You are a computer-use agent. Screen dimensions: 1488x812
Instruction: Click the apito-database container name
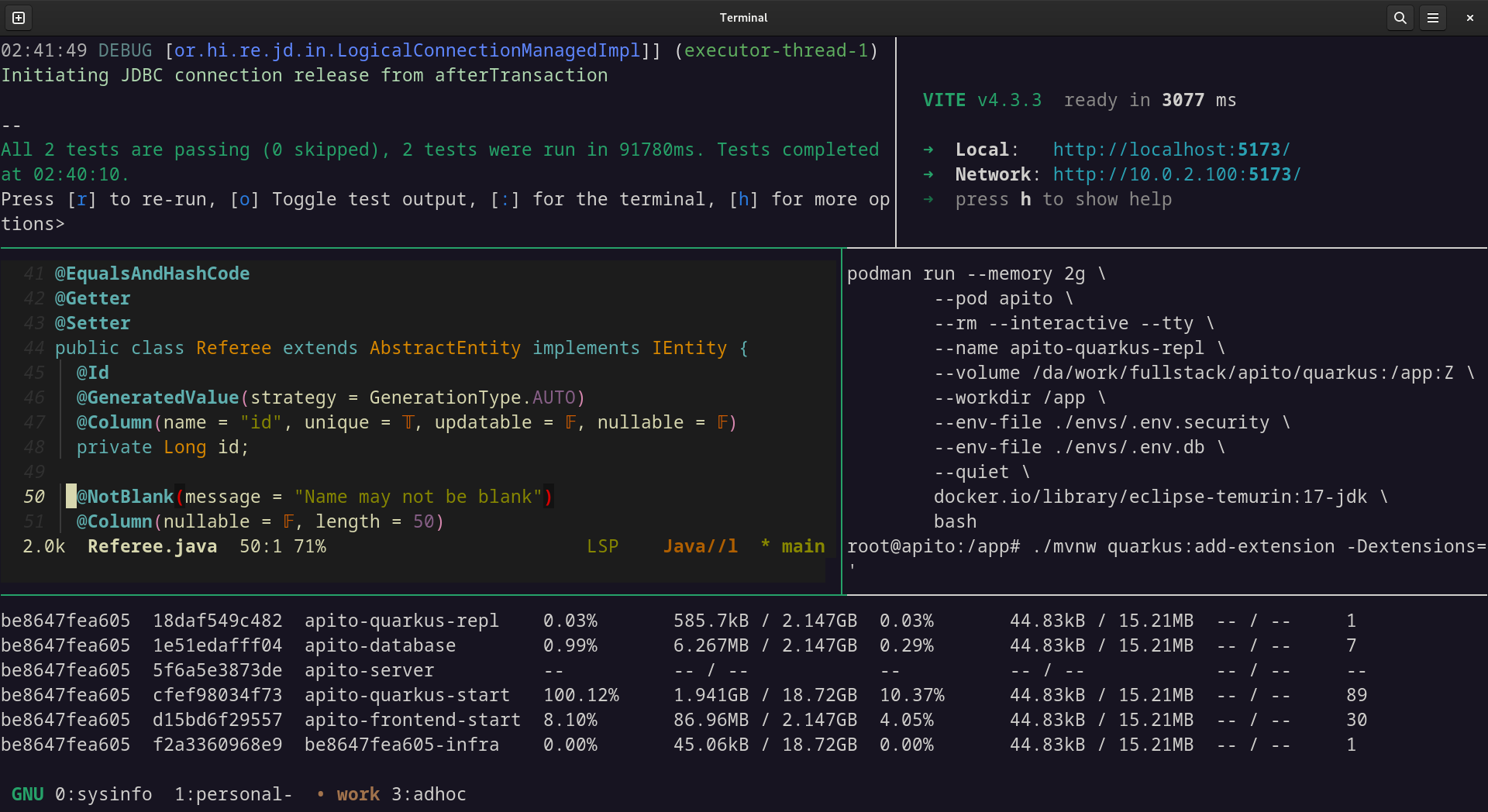[x=380, y=645]
